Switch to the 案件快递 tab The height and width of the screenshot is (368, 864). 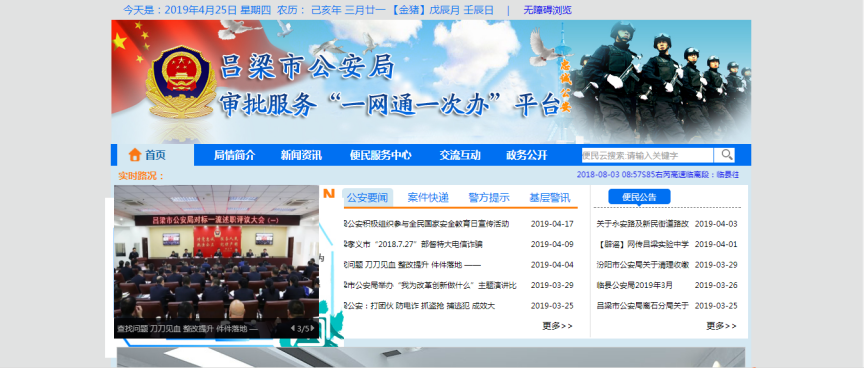coord(428,198)
